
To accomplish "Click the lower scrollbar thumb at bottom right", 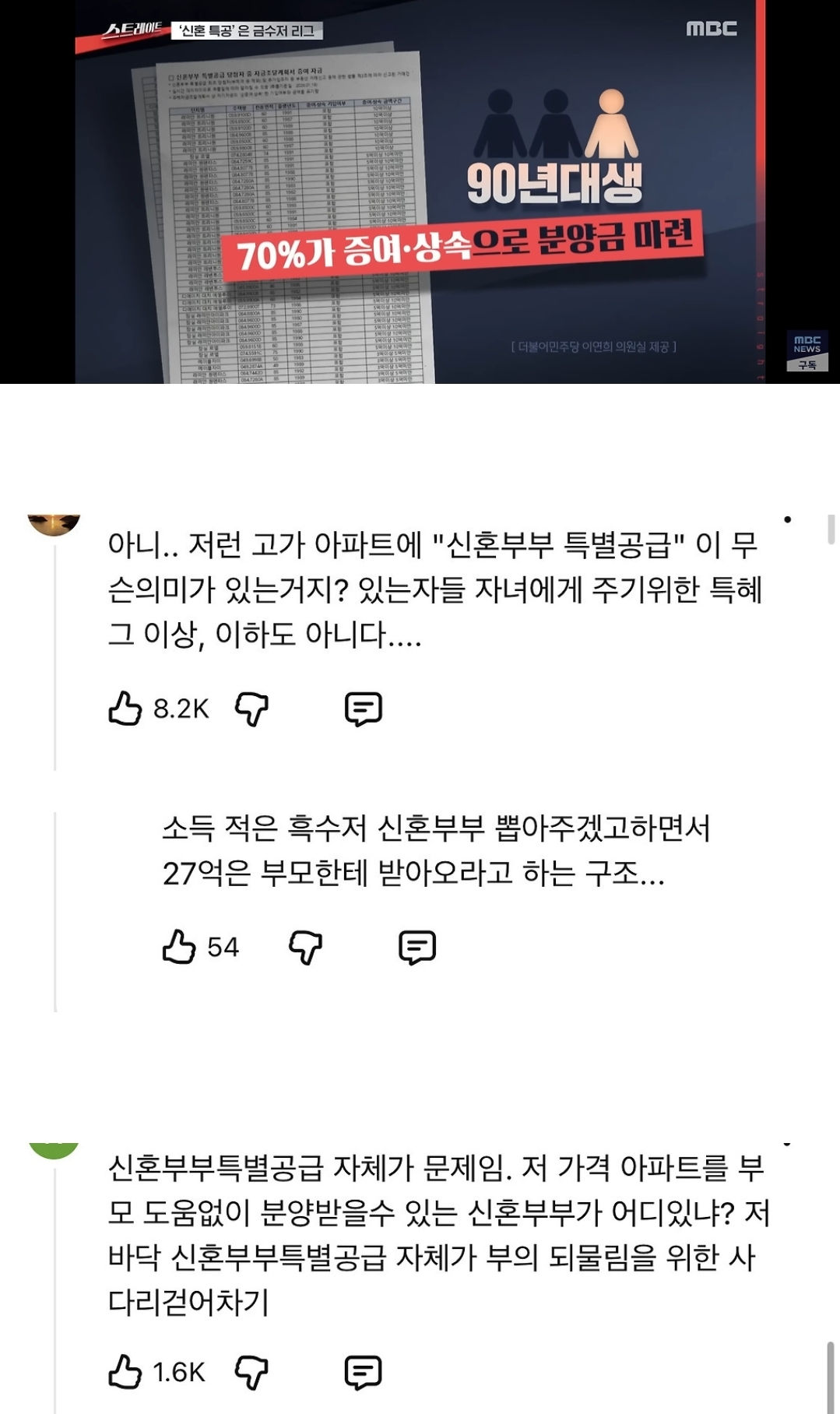I will 831,1377.
